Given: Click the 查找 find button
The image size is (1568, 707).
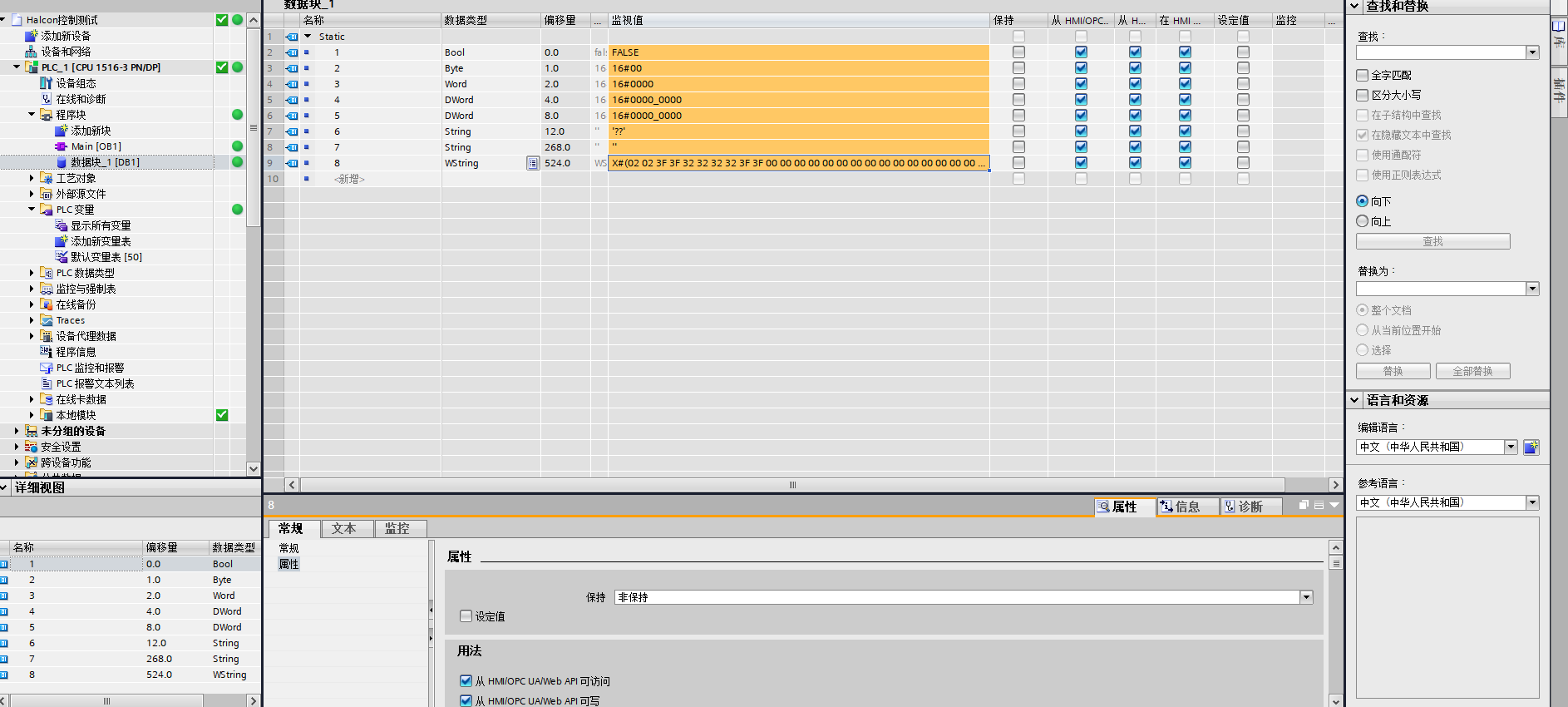Looking at the screenshot, I should [1432, 241].
